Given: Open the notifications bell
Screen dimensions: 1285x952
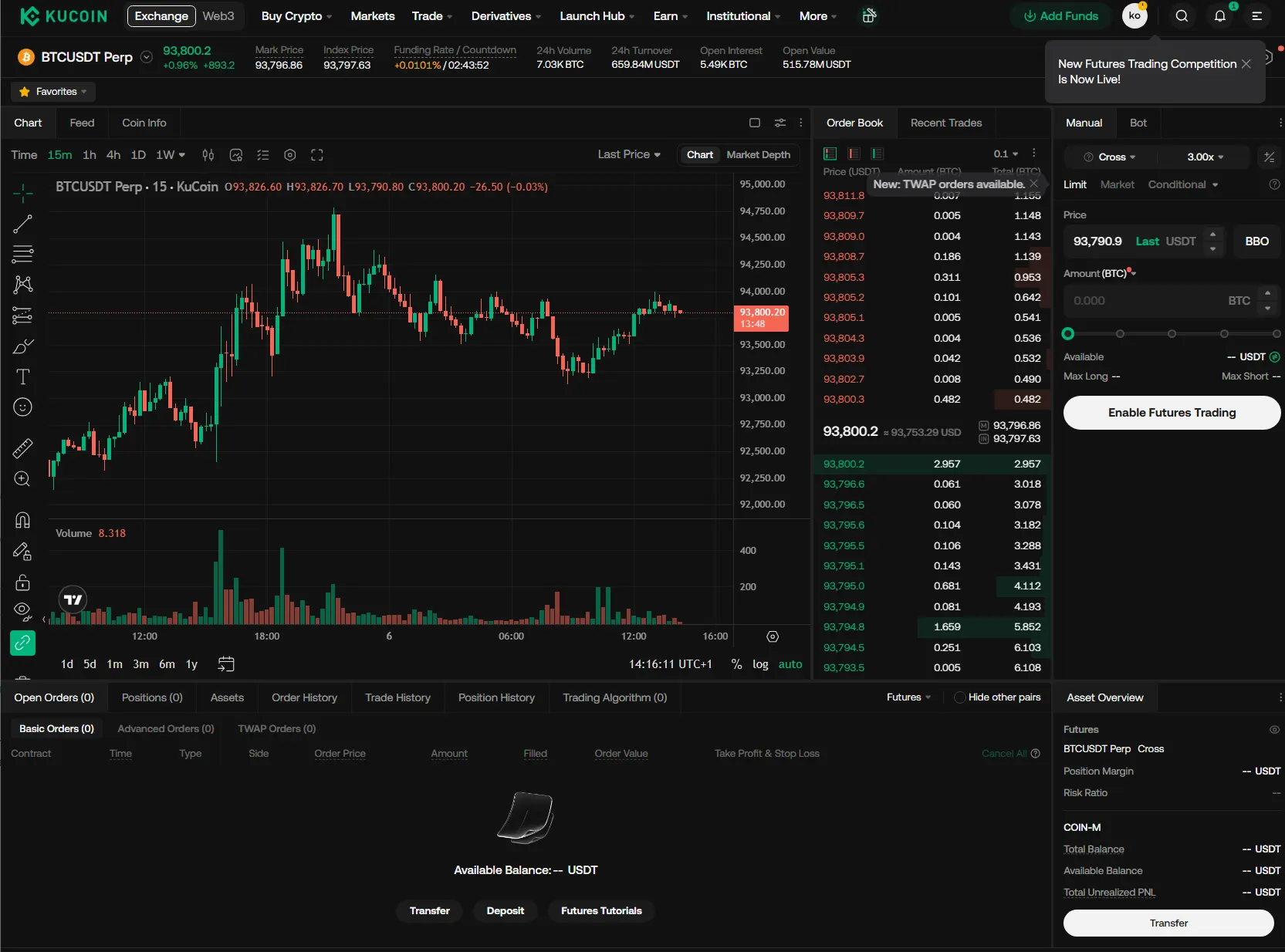Looking at the screenshot, I should click(1219, 16).
